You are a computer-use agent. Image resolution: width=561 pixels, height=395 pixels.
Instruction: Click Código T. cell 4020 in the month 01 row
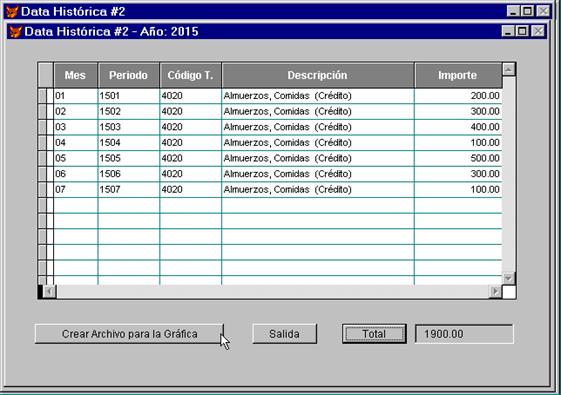point(190,96)
